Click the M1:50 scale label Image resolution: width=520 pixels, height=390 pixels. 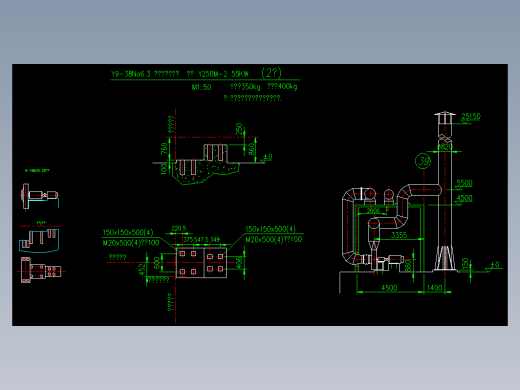[x=201, y=87]
